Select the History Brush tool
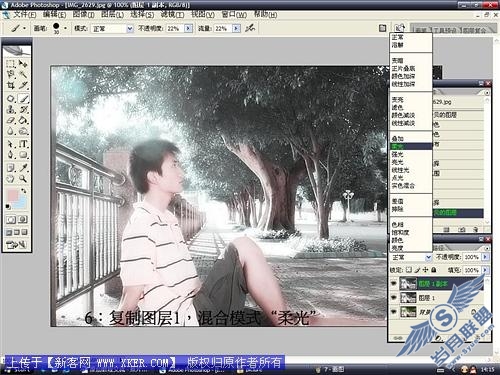This screenshot has width=500, height=375. [x=23, y=109]
